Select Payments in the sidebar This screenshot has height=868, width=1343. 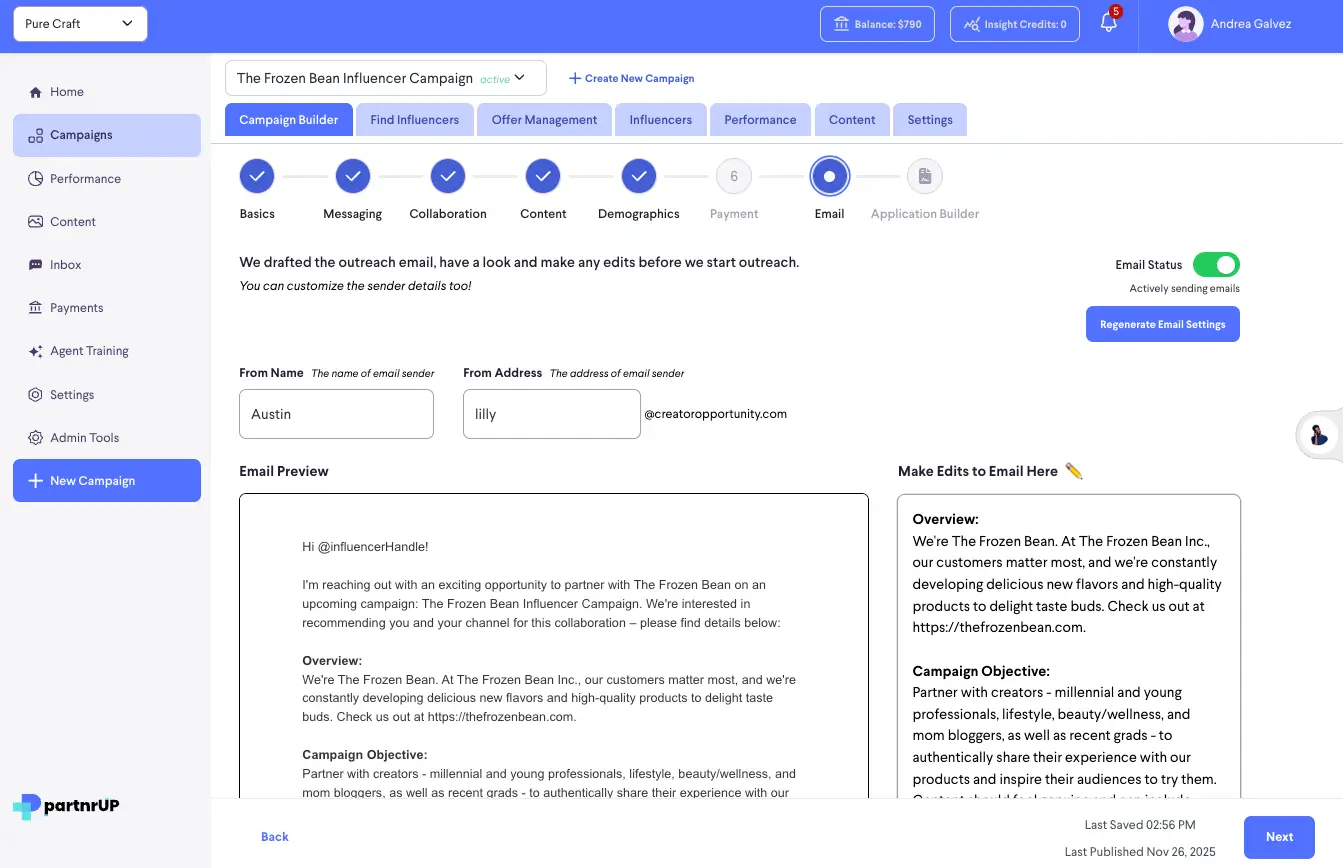click(77, 307)
